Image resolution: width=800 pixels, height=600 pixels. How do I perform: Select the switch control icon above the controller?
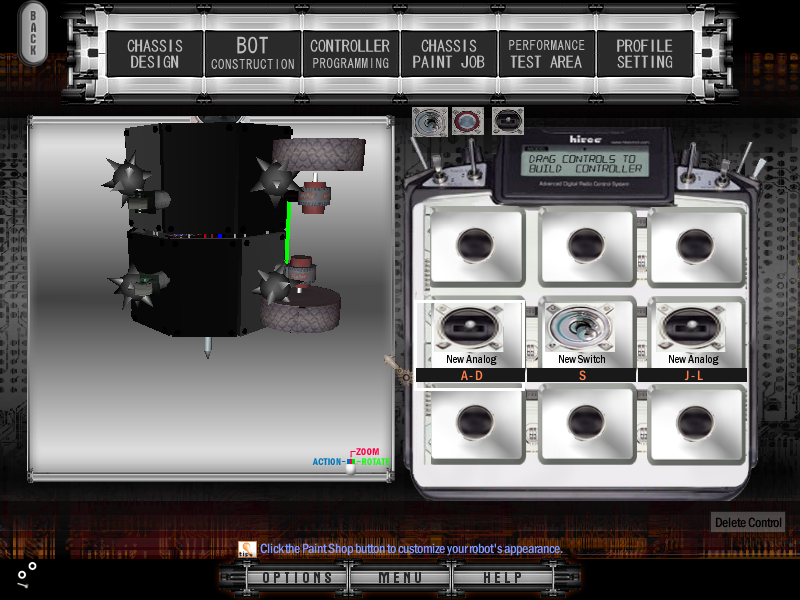429,122
